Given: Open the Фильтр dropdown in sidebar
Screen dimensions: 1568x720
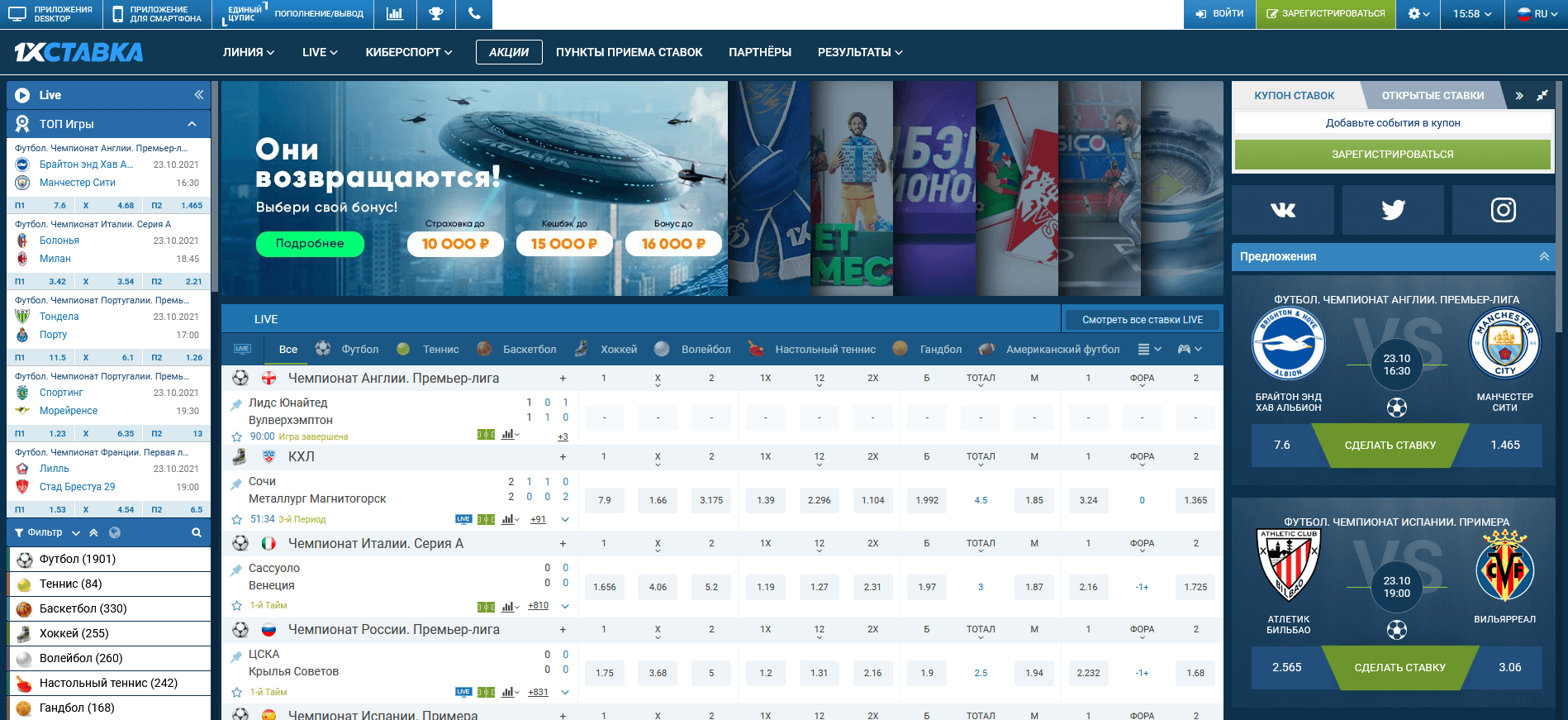Looking at the screenshot, I should click(47, 532).
